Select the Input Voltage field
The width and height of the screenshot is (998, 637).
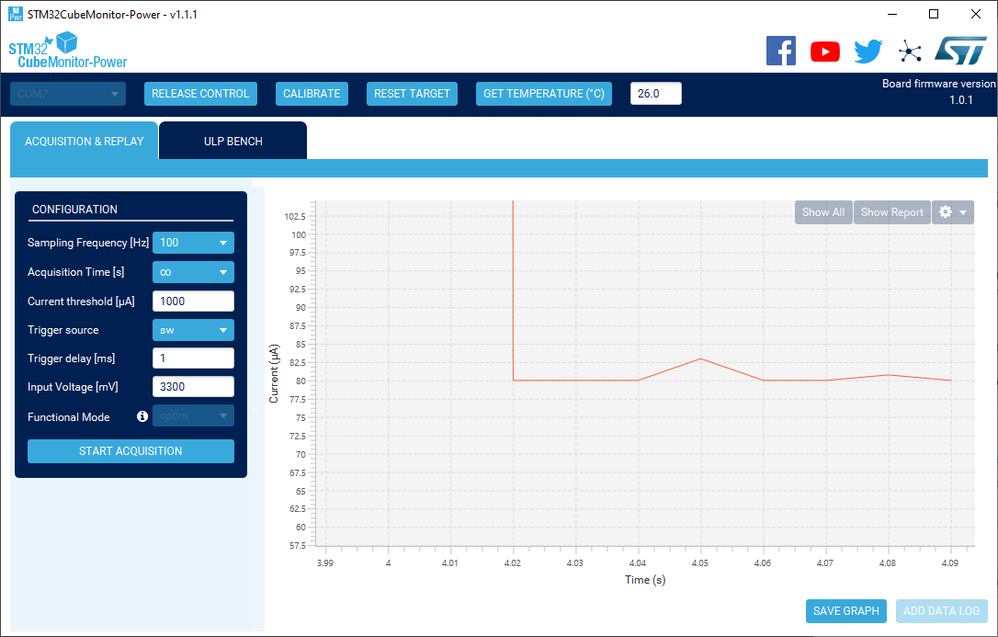(x=193, y=387)
